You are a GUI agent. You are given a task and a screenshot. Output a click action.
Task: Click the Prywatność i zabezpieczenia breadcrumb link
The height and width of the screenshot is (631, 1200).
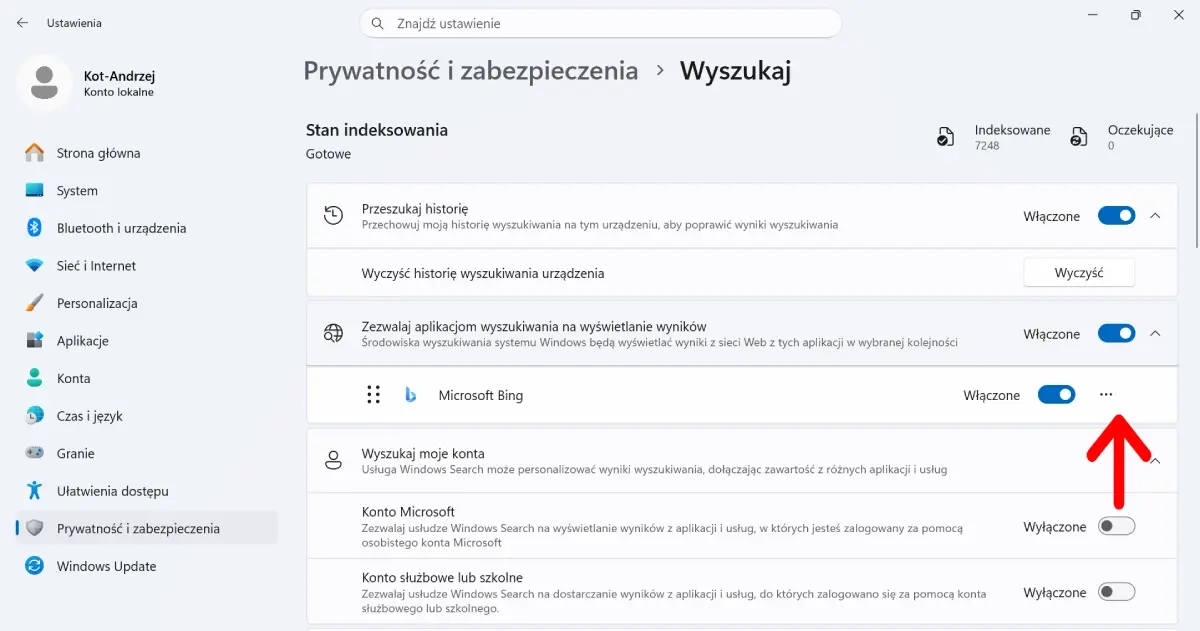click(x=471, y=71)
